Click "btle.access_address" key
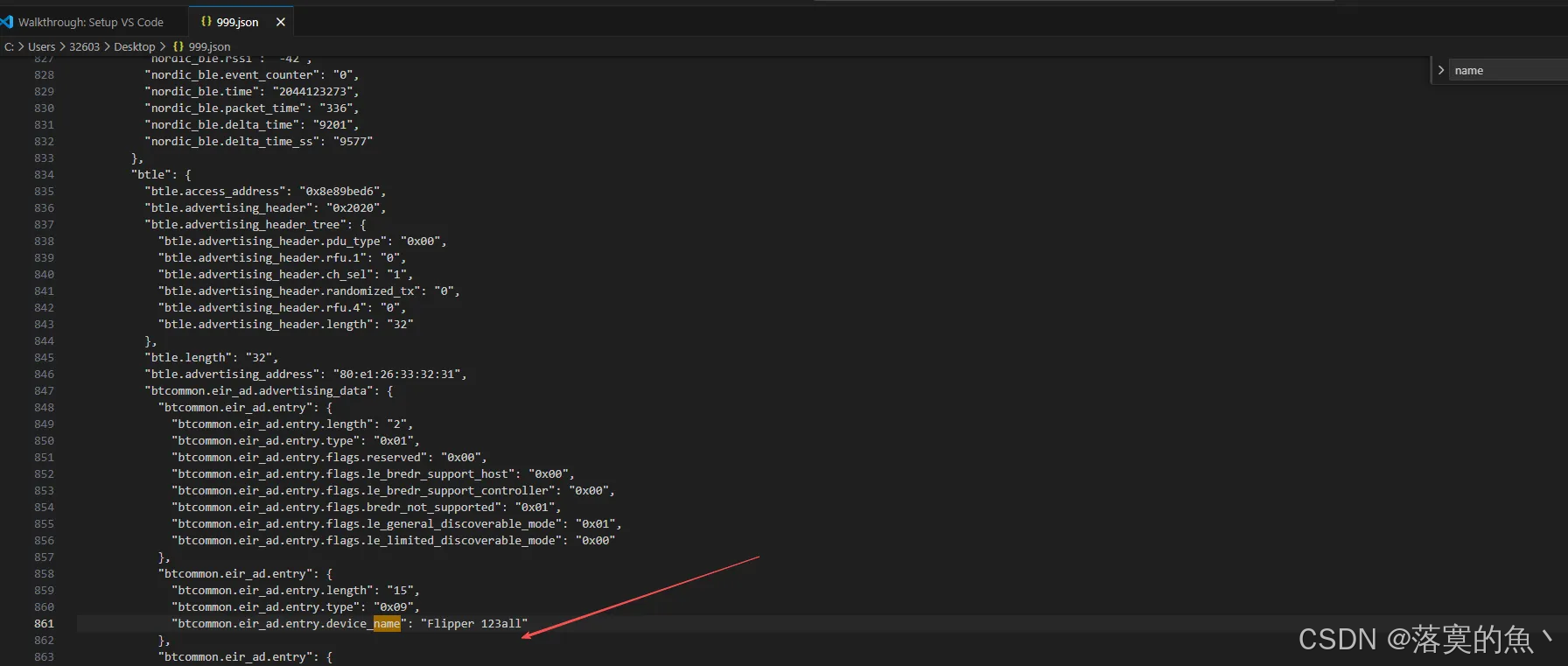The height and width of the screenshot is (666, 1568). tap(215, 191)
